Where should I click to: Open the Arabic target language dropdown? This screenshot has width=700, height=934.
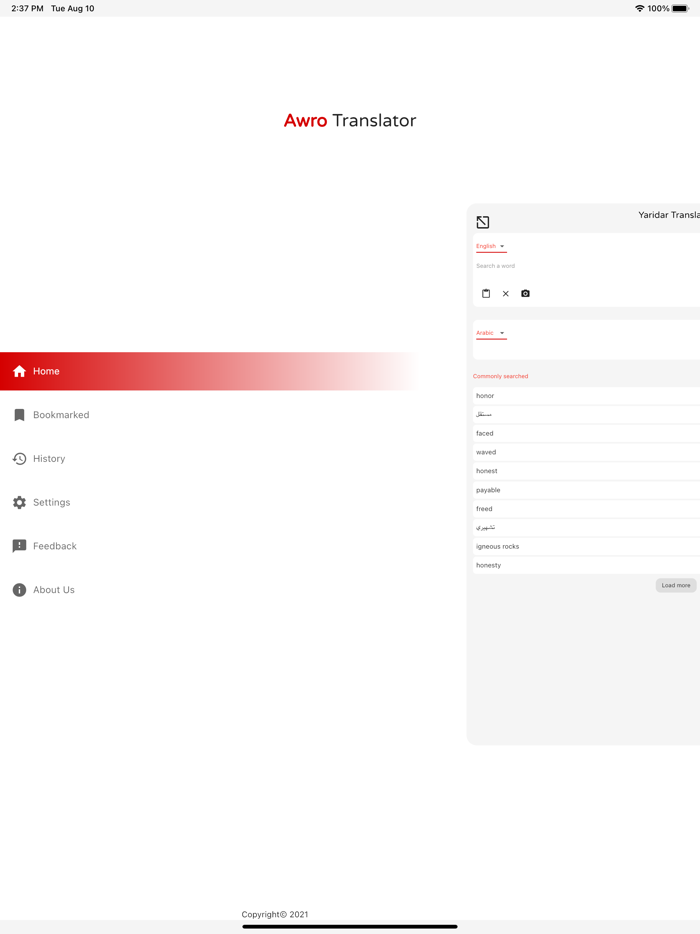coord(491,333)
